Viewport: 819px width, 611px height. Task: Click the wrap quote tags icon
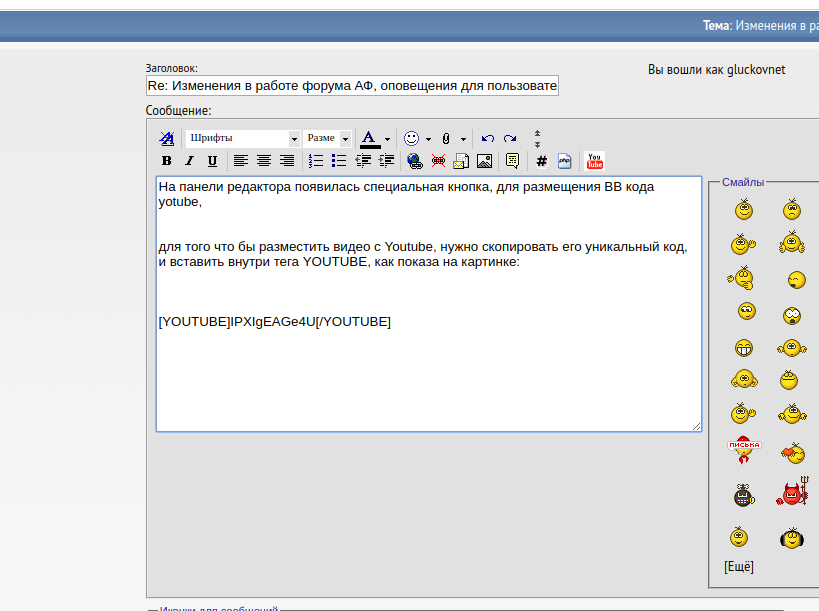pos(512,161)
